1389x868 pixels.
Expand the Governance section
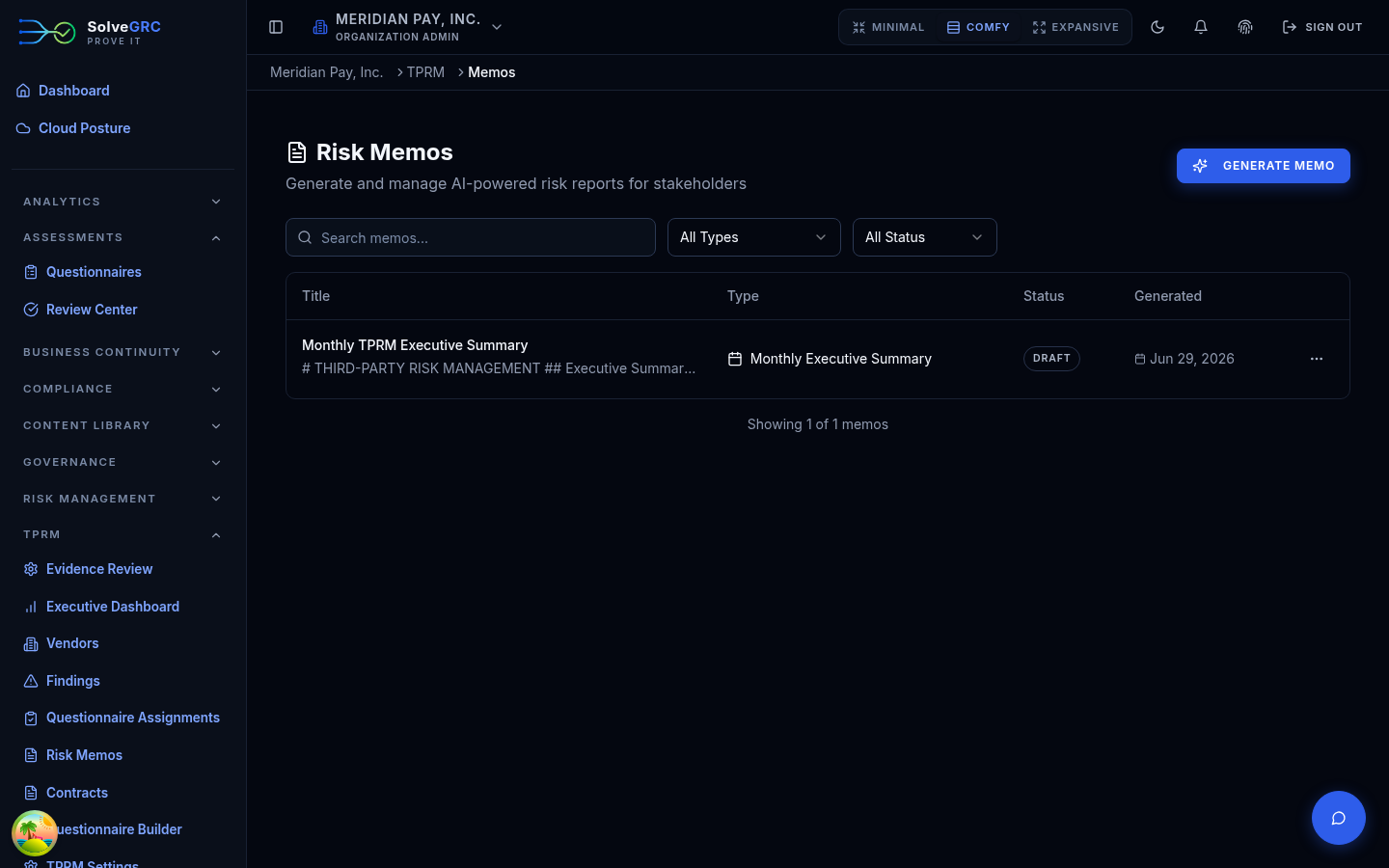coord(123,462)
